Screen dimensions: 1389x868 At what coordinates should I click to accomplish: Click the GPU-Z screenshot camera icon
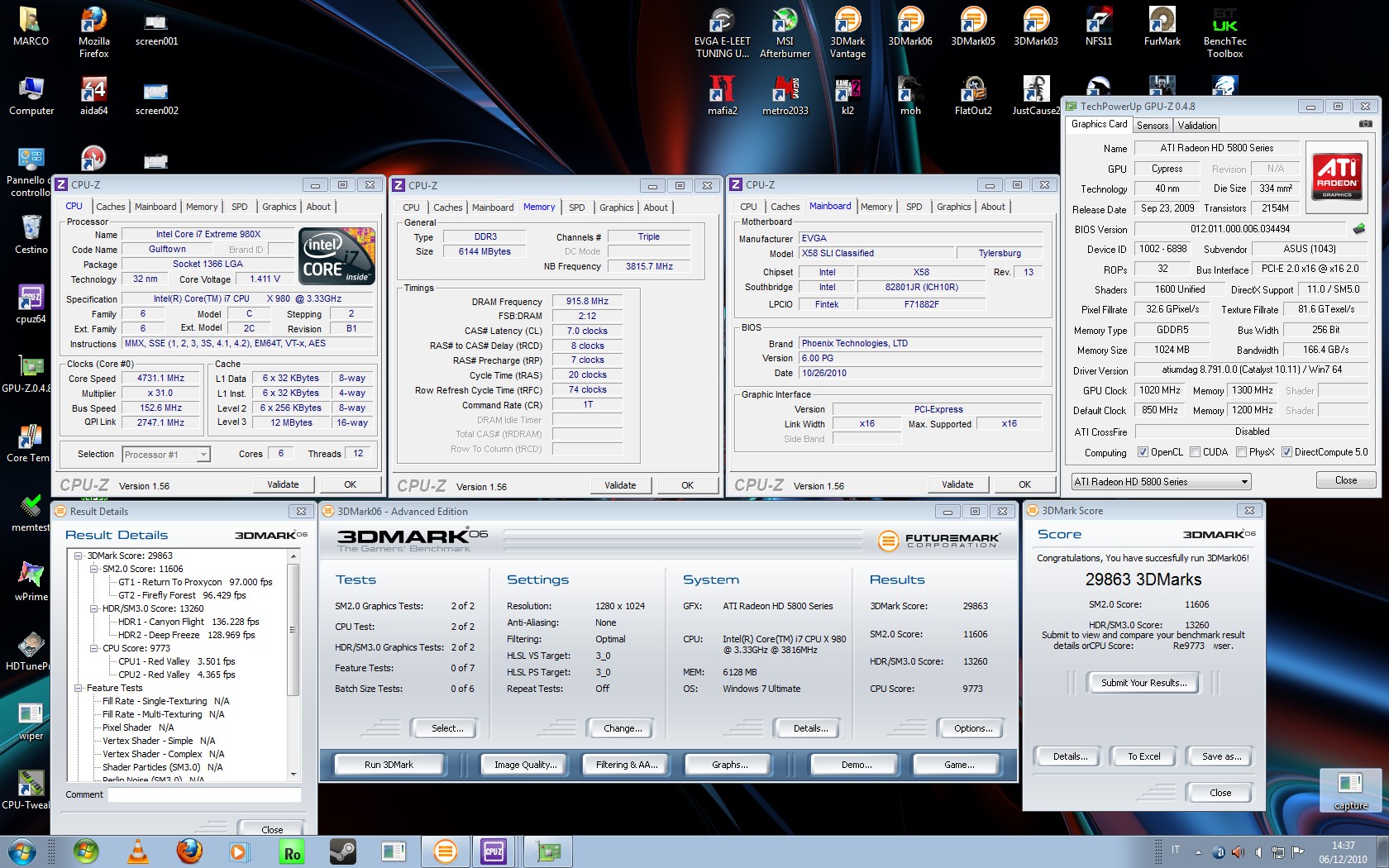coord(1365,124)
